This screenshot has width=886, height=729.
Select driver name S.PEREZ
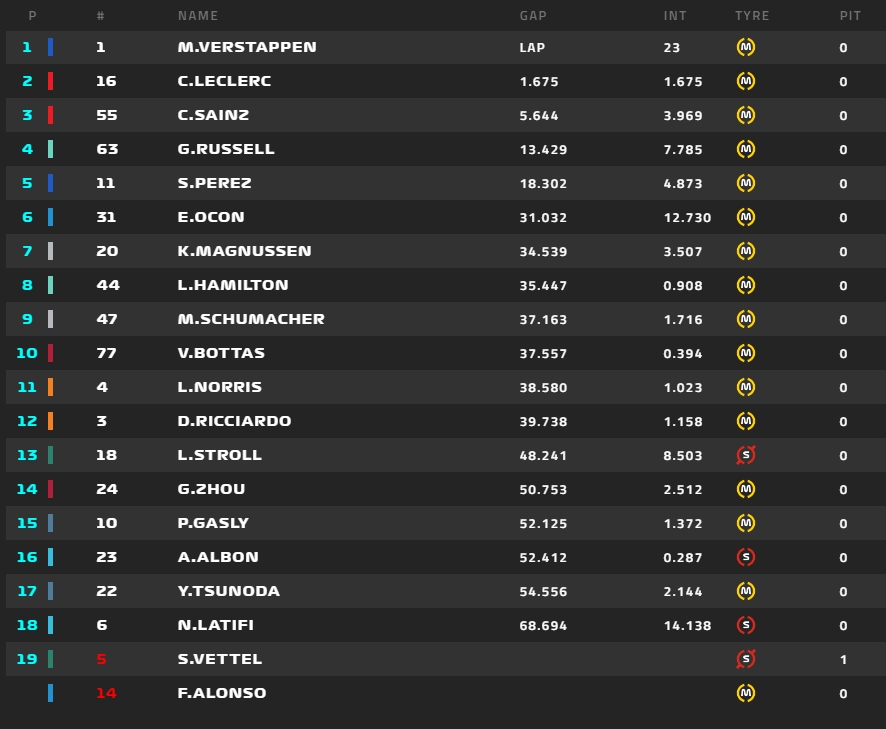pos(215,183)
